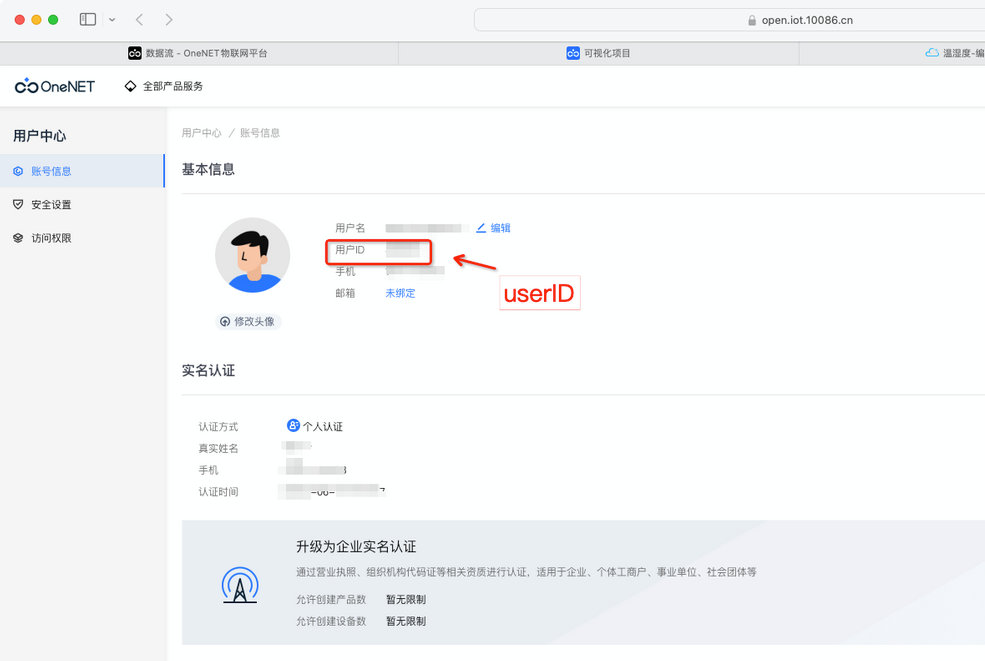
Task: Click the highlighted 用户ID field
Action: point(378,252)
